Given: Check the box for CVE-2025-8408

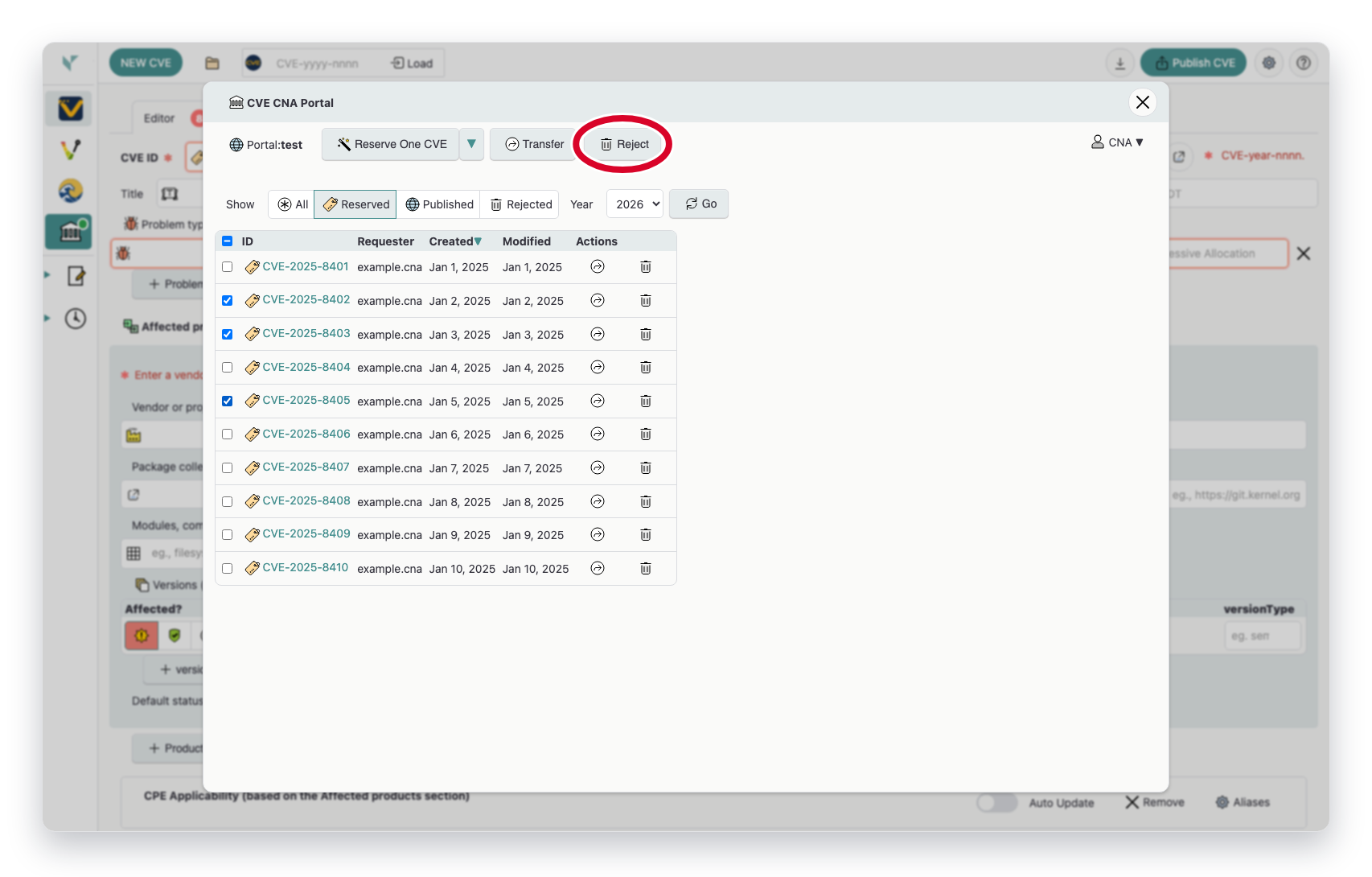Looking at the screenshot, I should tap(228, 501).
